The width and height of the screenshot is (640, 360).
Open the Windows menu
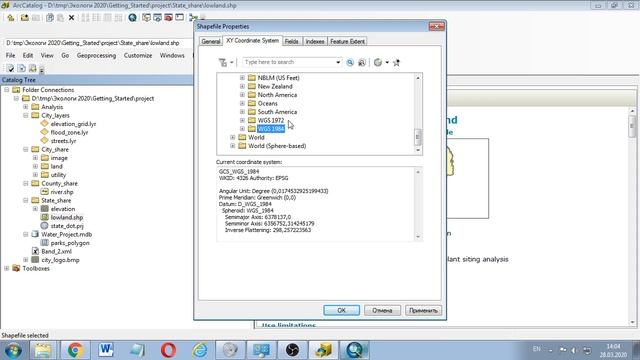[172, 56]
